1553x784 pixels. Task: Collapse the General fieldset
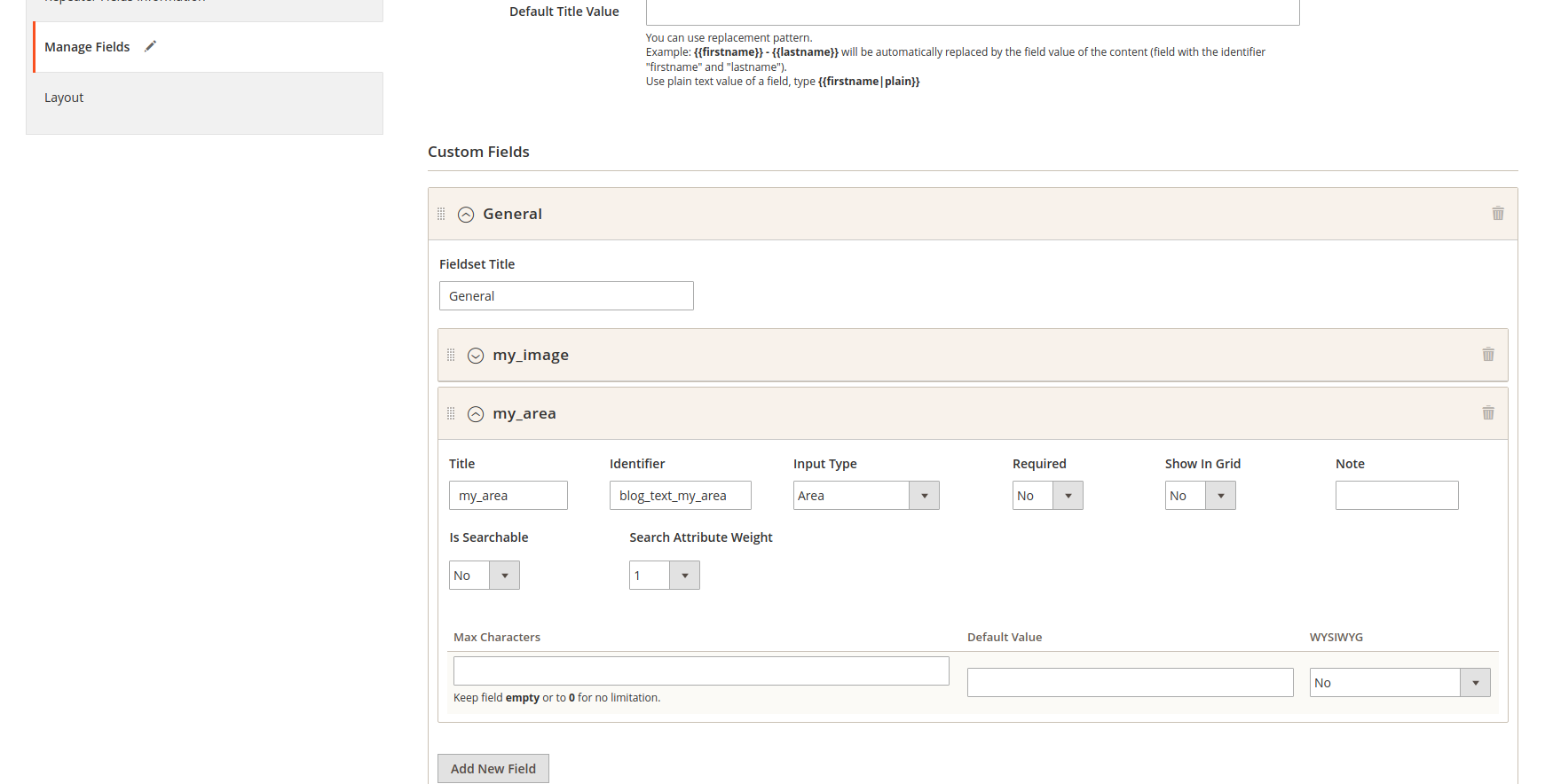click(466, 215)
